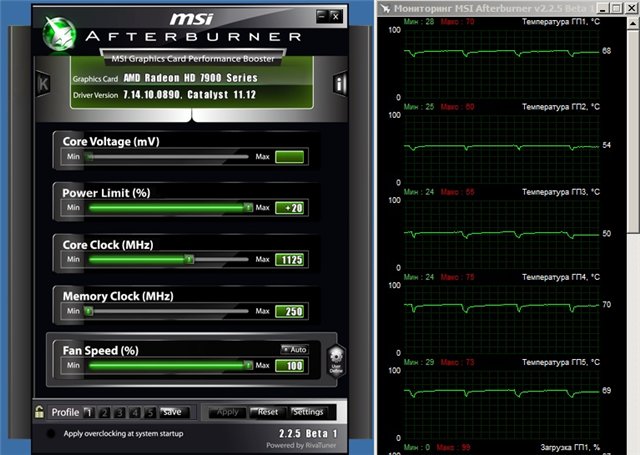Click the Температура ГП4 graph label

coord(561,277)
